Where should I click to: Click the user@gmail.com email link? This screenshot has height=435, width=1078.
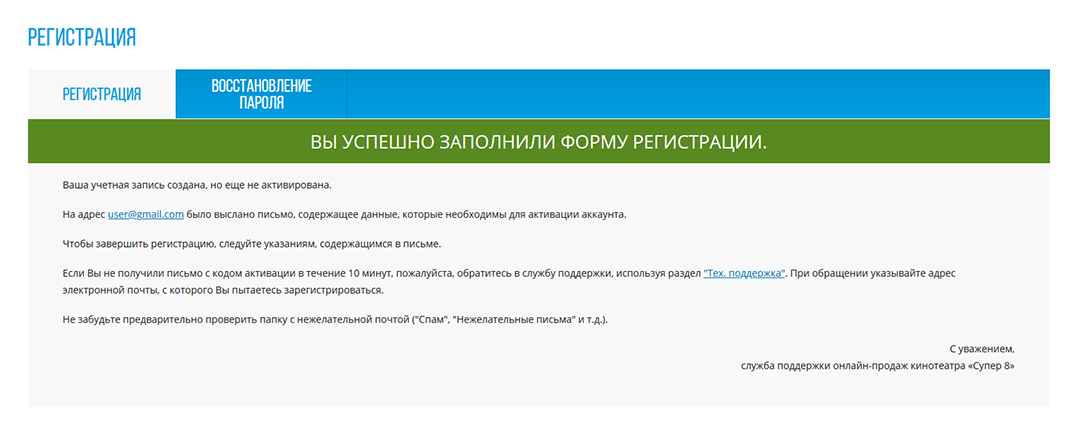[146, 214]
